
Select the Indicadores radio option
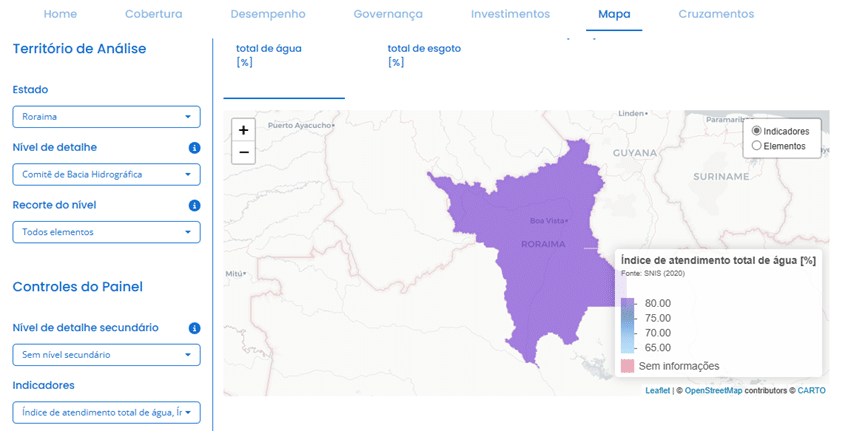click(756, 131)
